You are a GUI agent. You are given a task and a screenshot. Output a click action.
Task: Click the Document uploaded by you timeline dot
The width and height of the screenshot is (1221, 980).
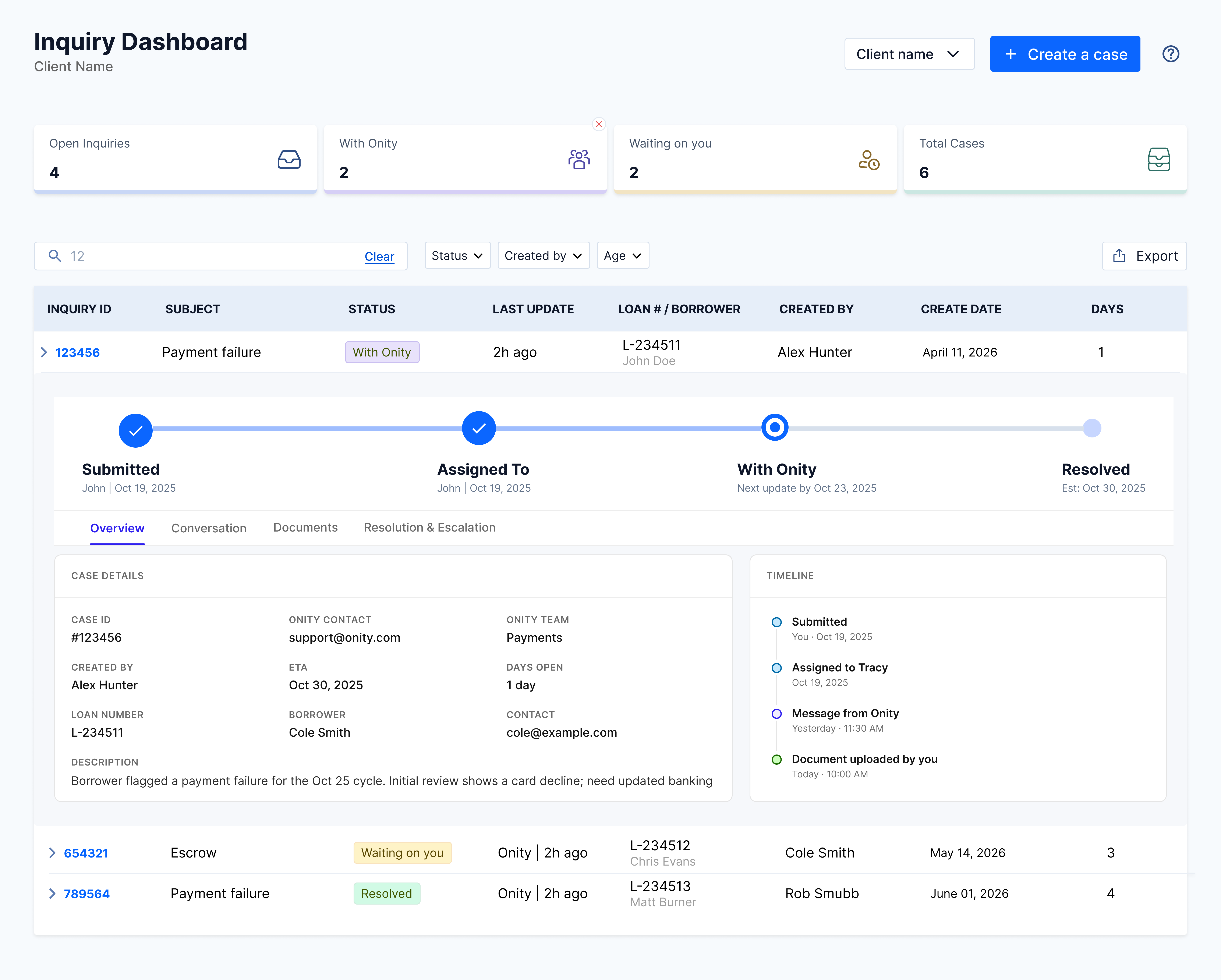pos(776,760)
